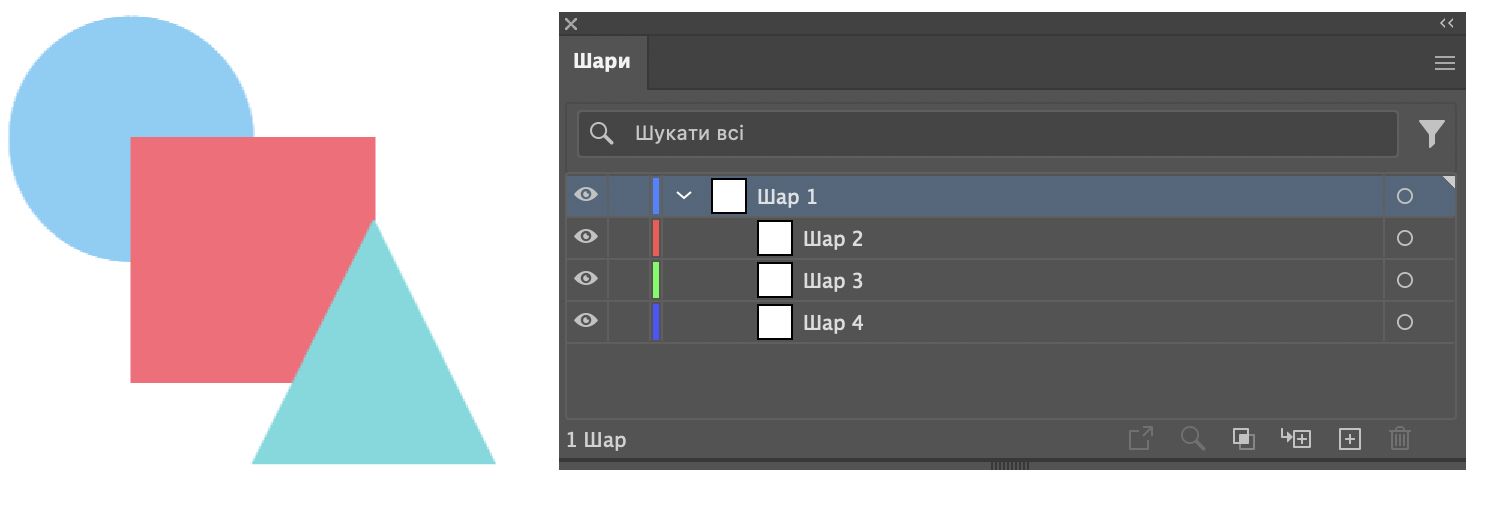
Task: Toggle visibility of Шар 2
Action: (586, 237)
